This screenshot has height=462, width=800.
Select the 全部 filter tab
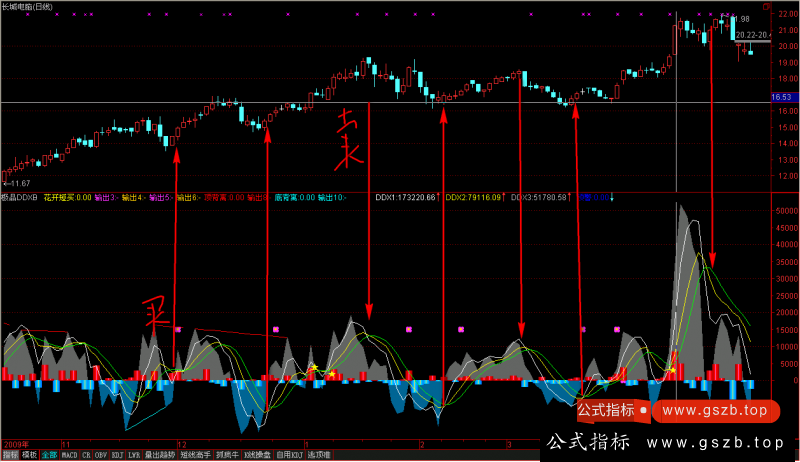[49, 455]
